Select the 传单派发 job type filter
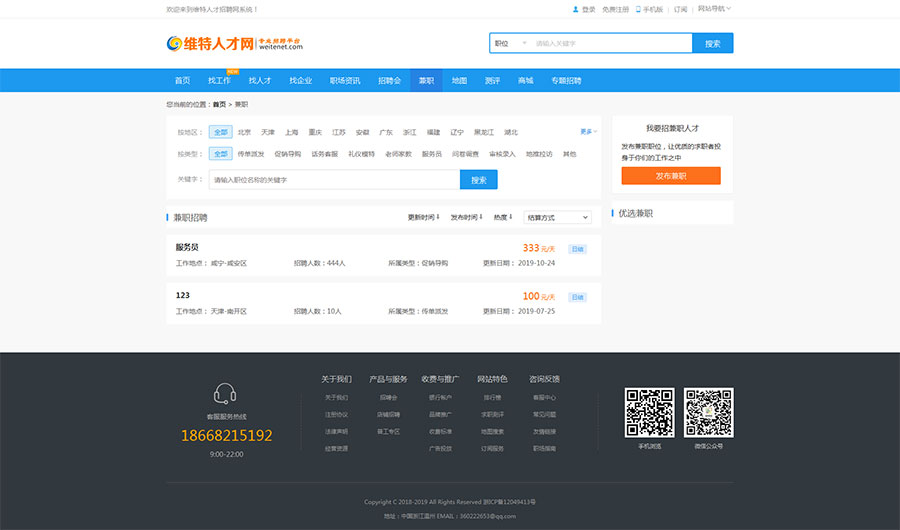Screen dimensions: 900x530 tap(251, 154)
